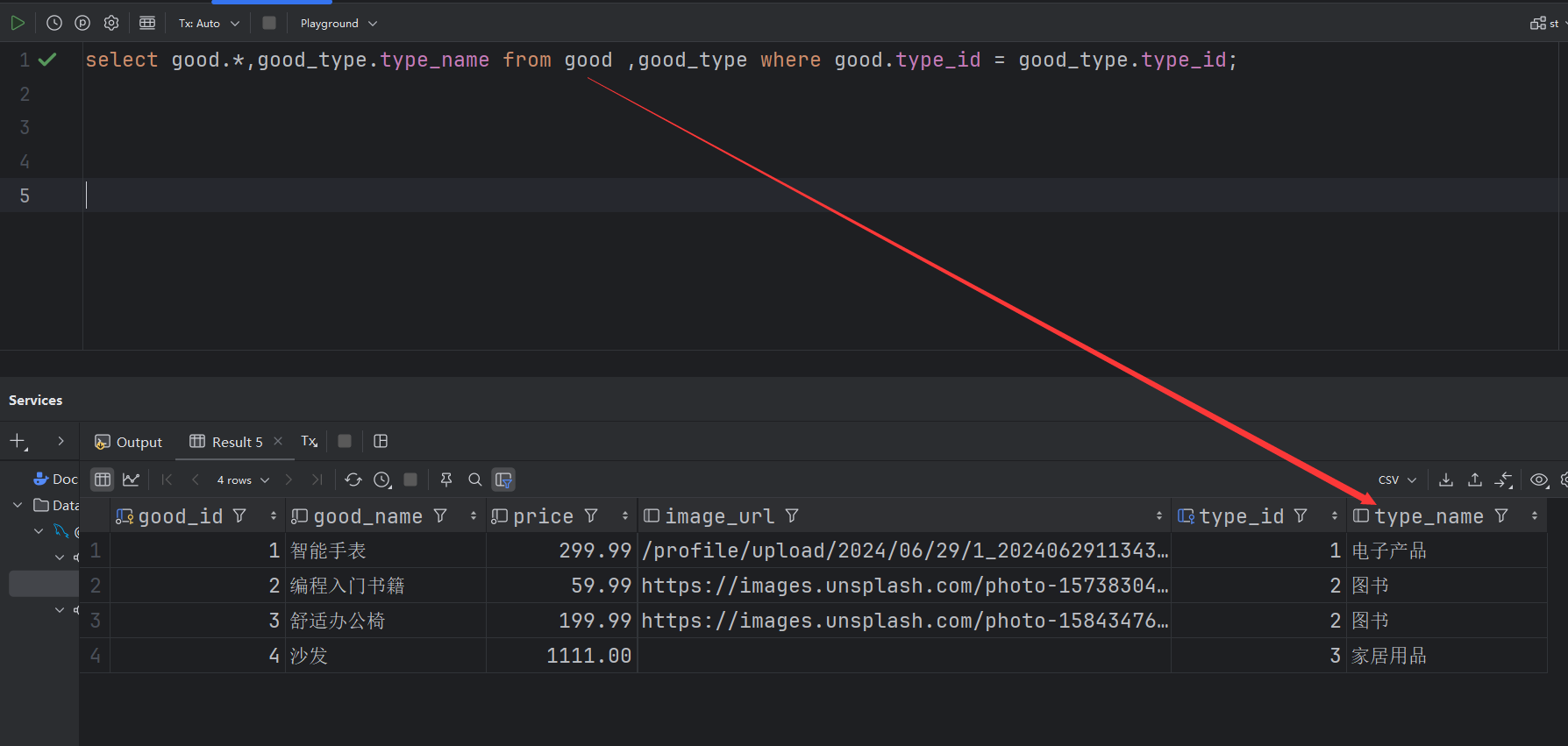
Task: Run the SQL query with Execute button
Action: pyautogui.click(x=18, y=23)
